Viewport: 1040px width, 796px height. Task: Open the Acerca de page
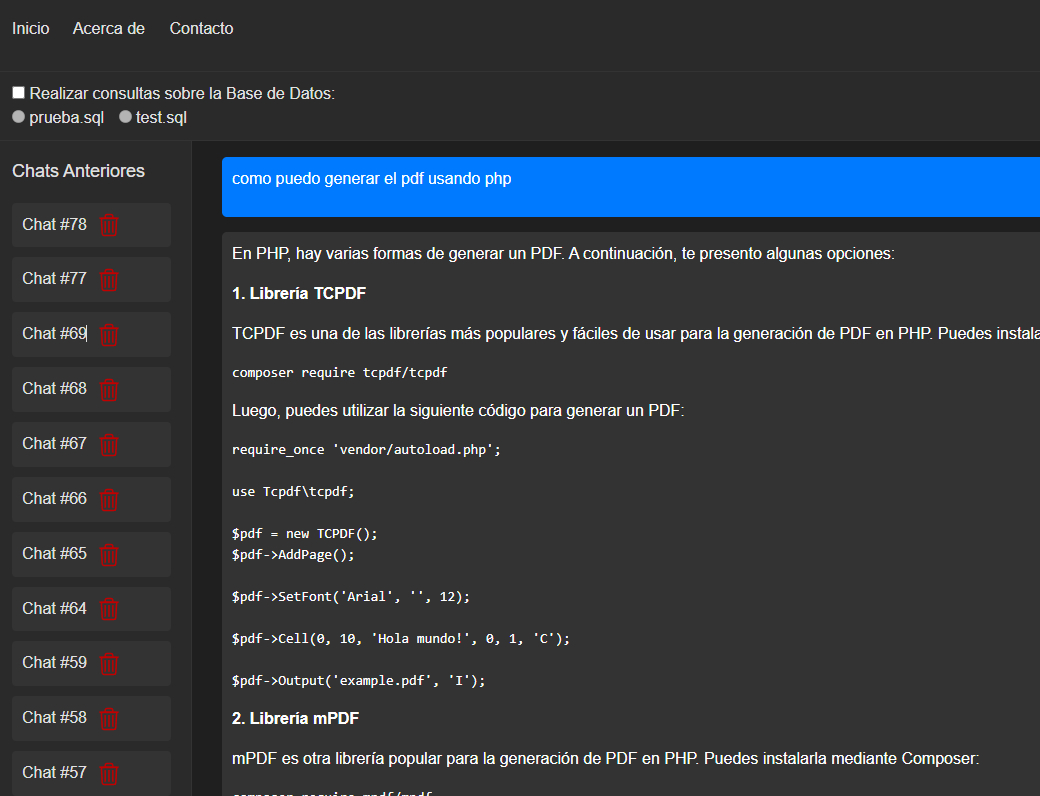[x=109, y=29]
